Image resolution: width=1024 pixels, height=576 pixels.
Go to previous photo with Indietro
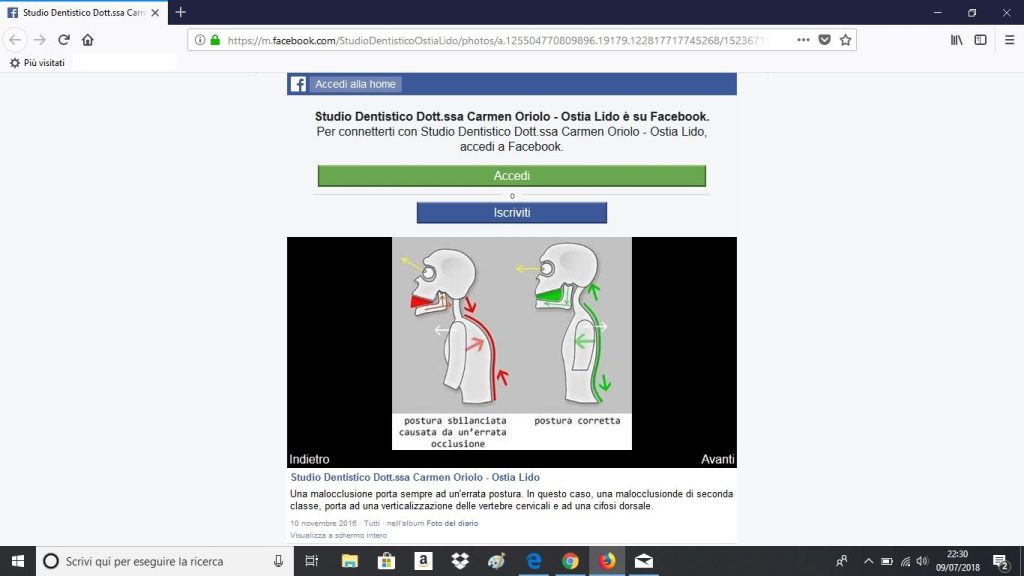309,459
